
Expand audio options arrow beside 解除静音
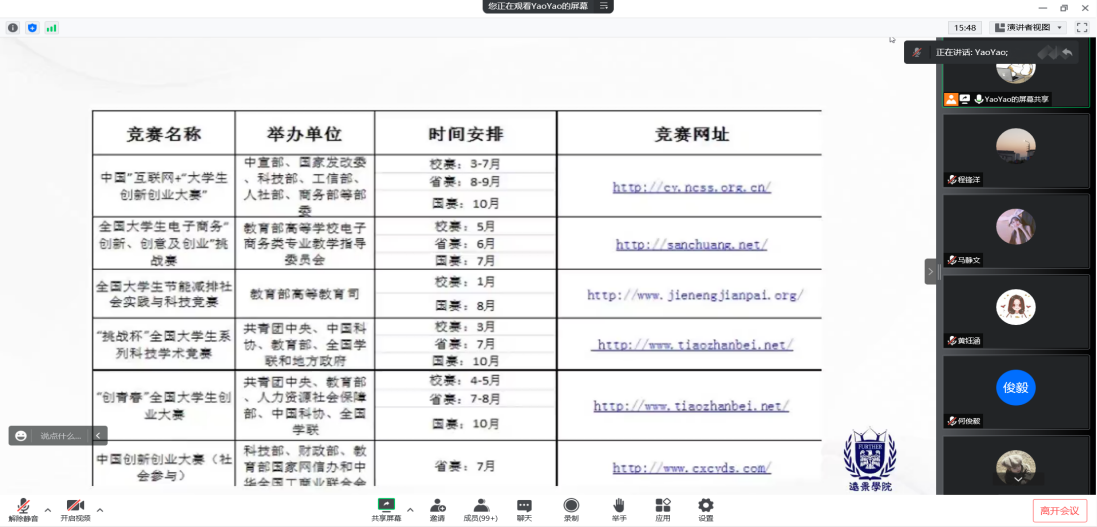(47, 510)
